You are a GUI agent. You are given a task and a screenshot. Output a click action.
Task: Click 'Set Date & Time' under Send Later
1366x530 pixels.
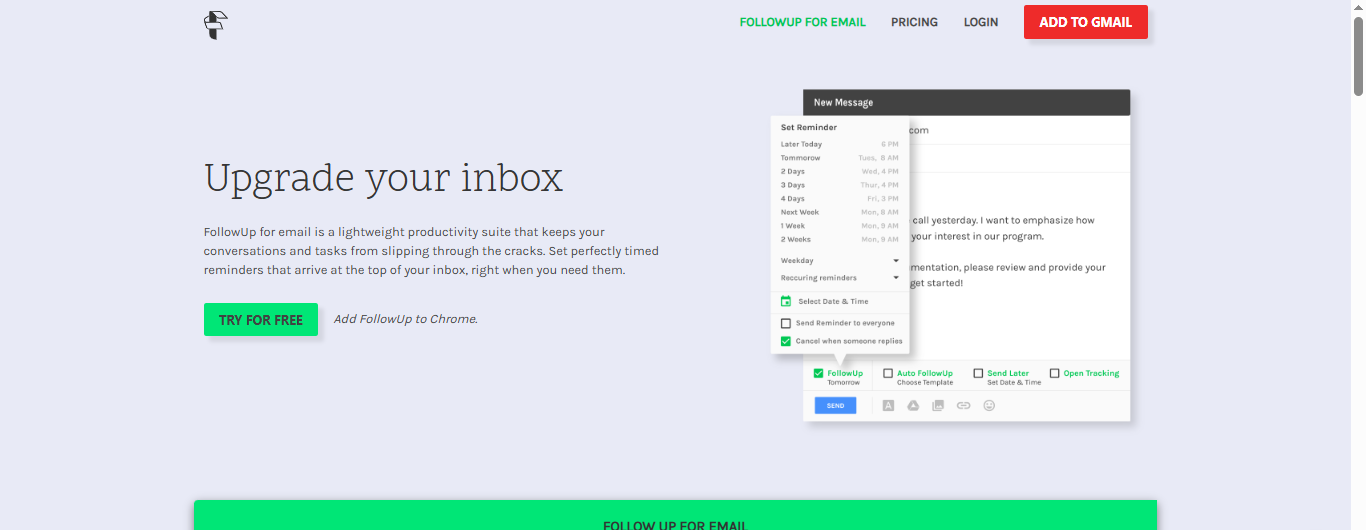tap(1014, 383)
